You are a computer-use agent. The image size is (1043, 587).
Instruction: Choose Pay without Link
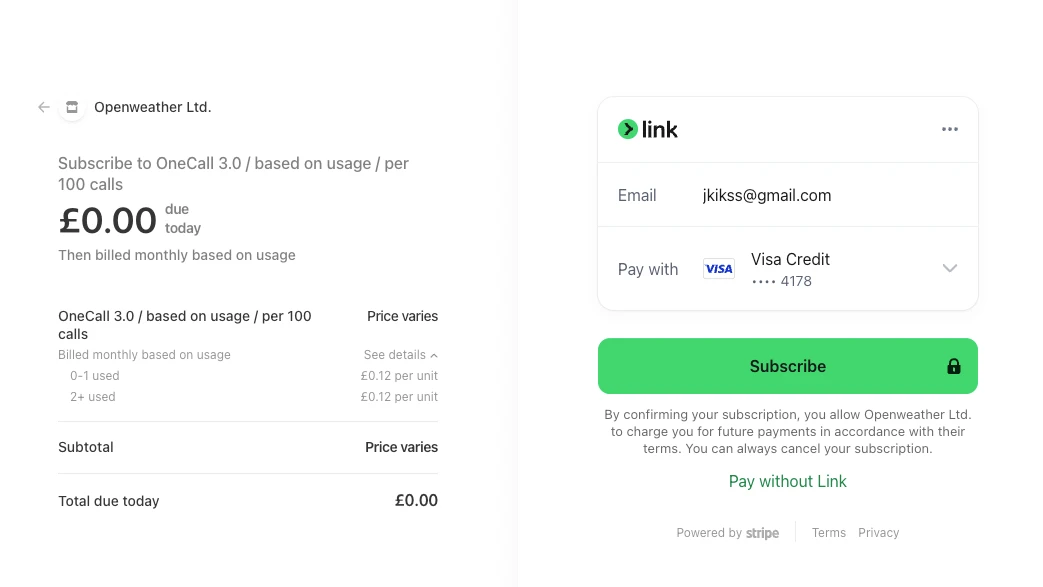click(787, 481)
